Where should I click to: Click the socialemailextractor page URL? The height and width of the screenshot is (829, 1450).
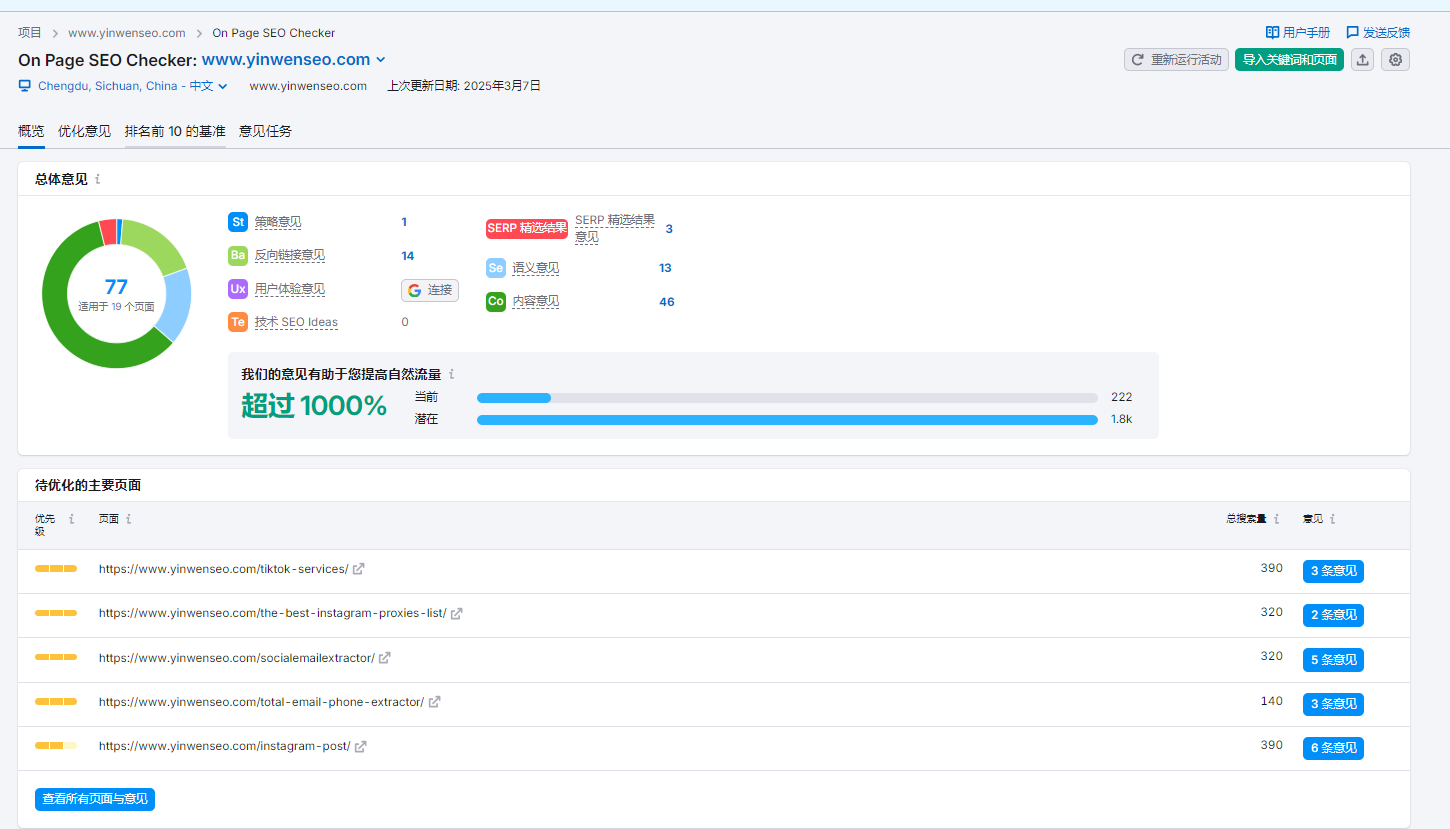point(236,658)
